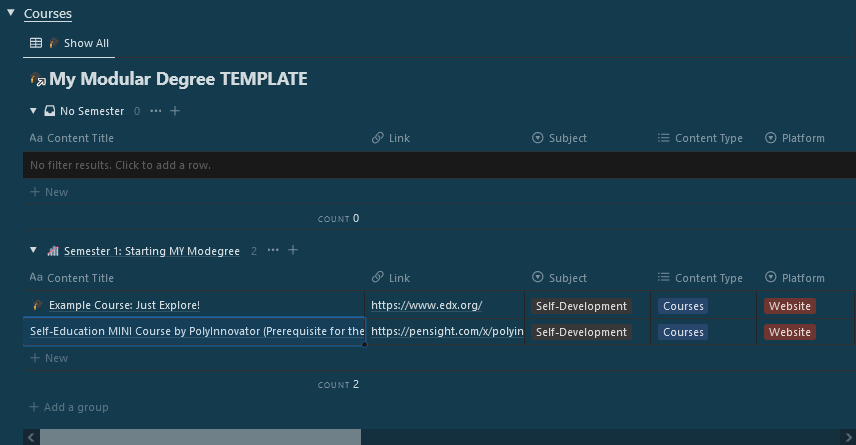Click the Link column header in Semester 1 table

(399, 278)
